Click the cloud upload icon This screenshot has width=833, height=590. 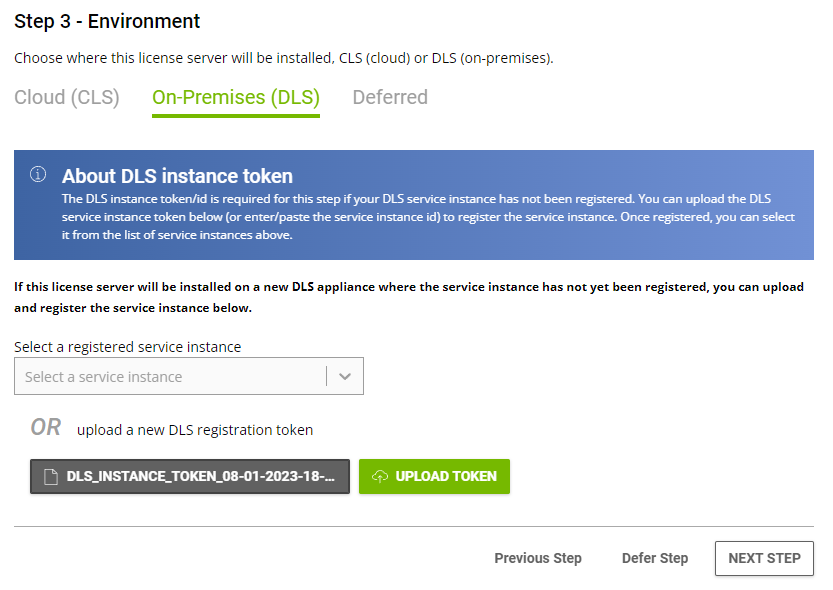[379, 477]
